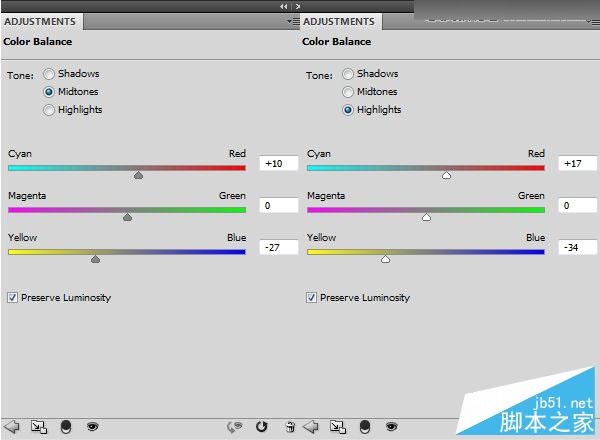Click left panel's expanded view icon

click(x=39, y=427)
